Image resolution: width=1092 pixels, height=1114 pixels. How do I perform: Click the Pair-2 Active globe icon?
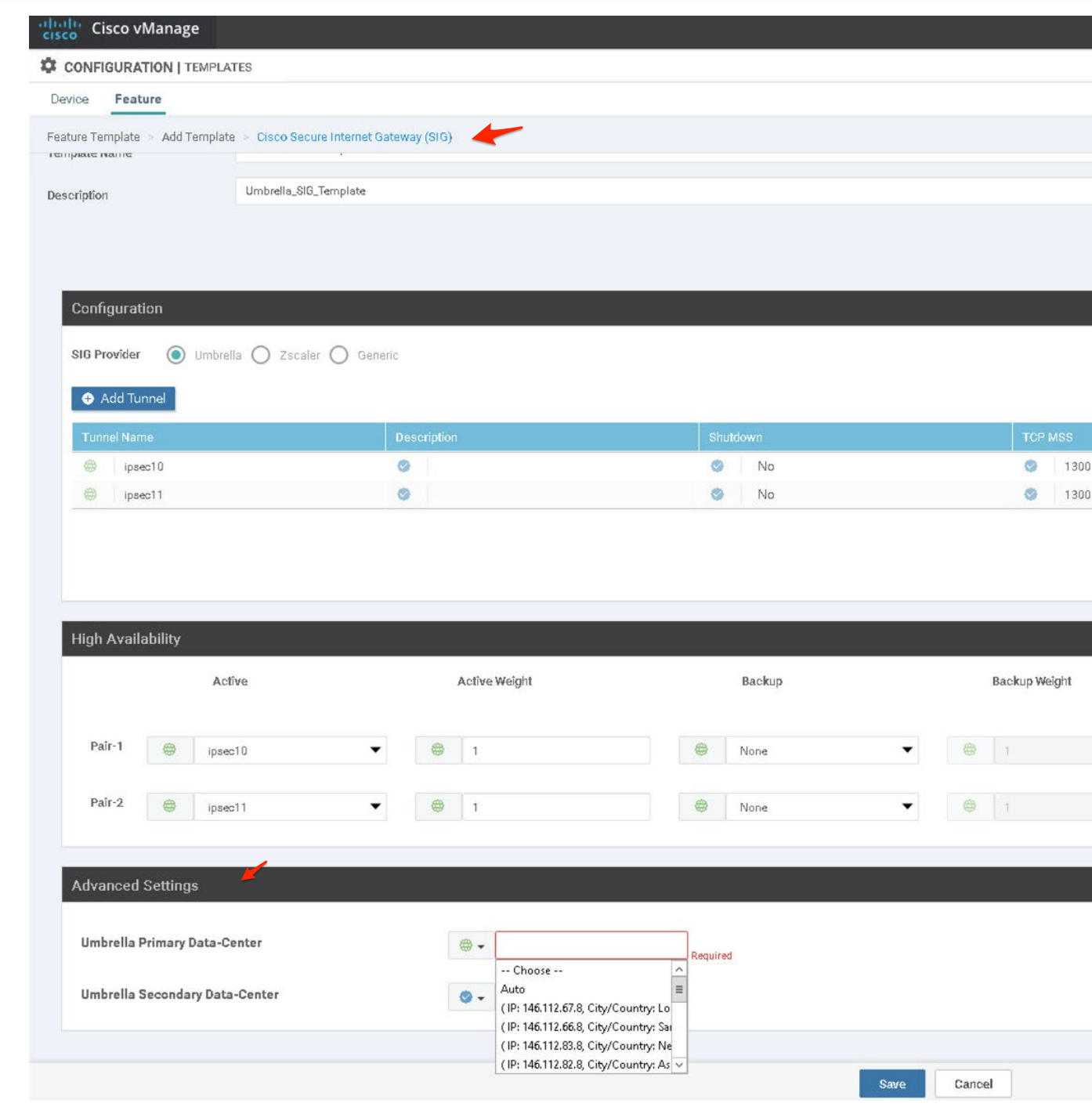(x=169, y=806)
